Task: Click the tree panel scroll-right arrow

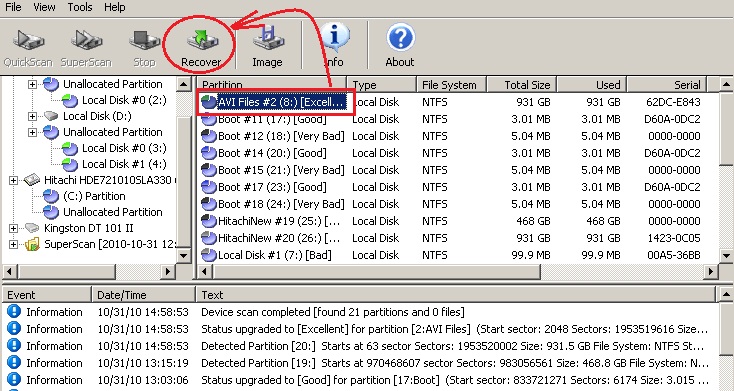Action: point(169,271)
